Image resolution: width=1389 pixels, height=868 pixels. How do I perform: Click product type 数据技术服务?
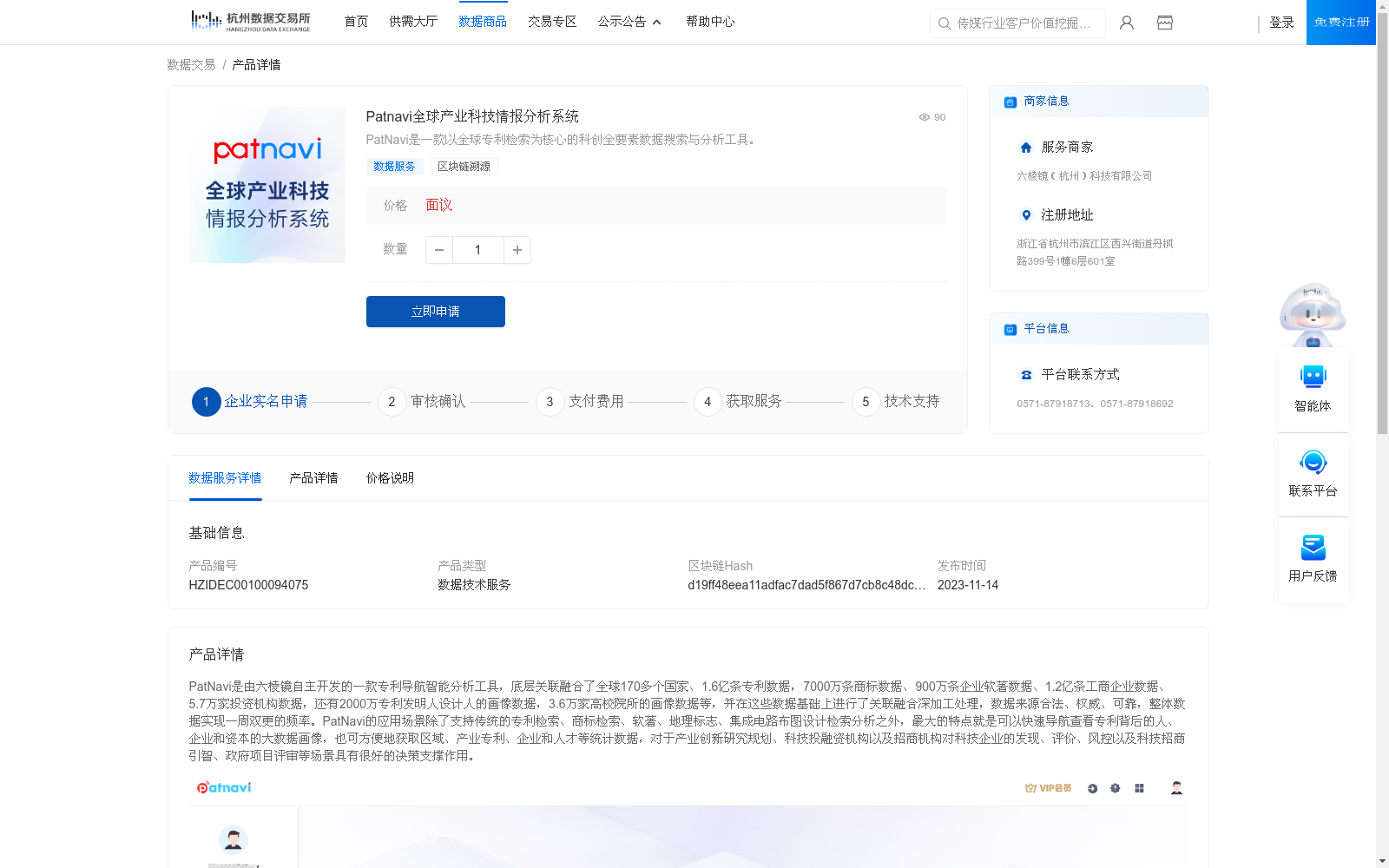click(x=474, y=585)
